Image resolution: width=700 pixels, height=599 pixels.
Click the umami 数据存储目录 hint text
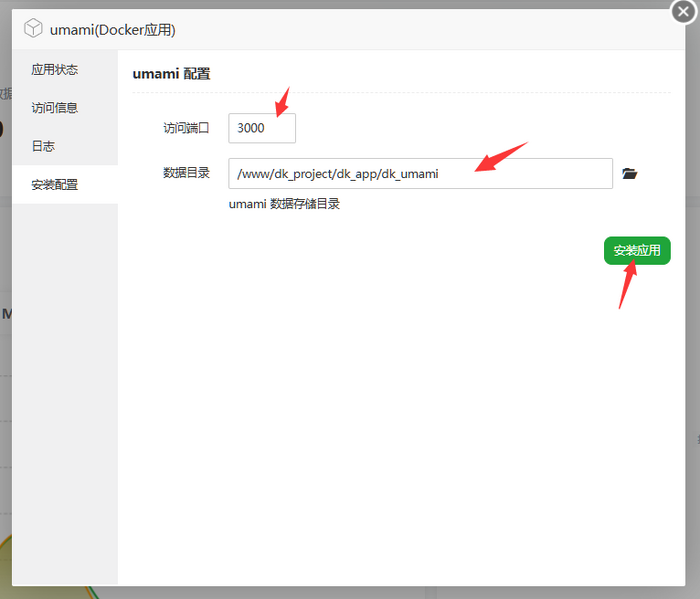pos(284,204)
